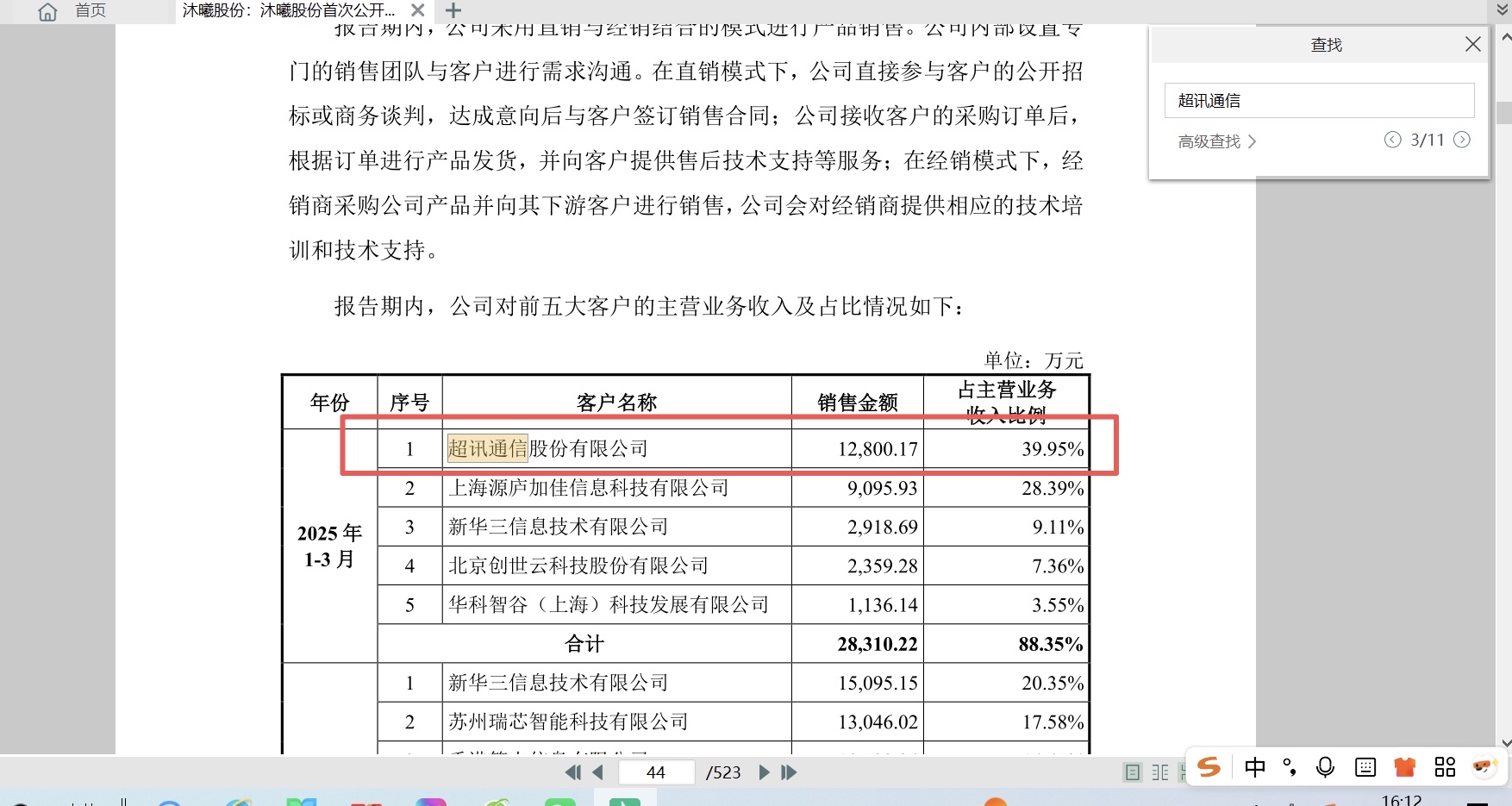Add a new tab with plus icon
The height and width of the screenshot is (806, 1512).
click(x=453, y=10)
